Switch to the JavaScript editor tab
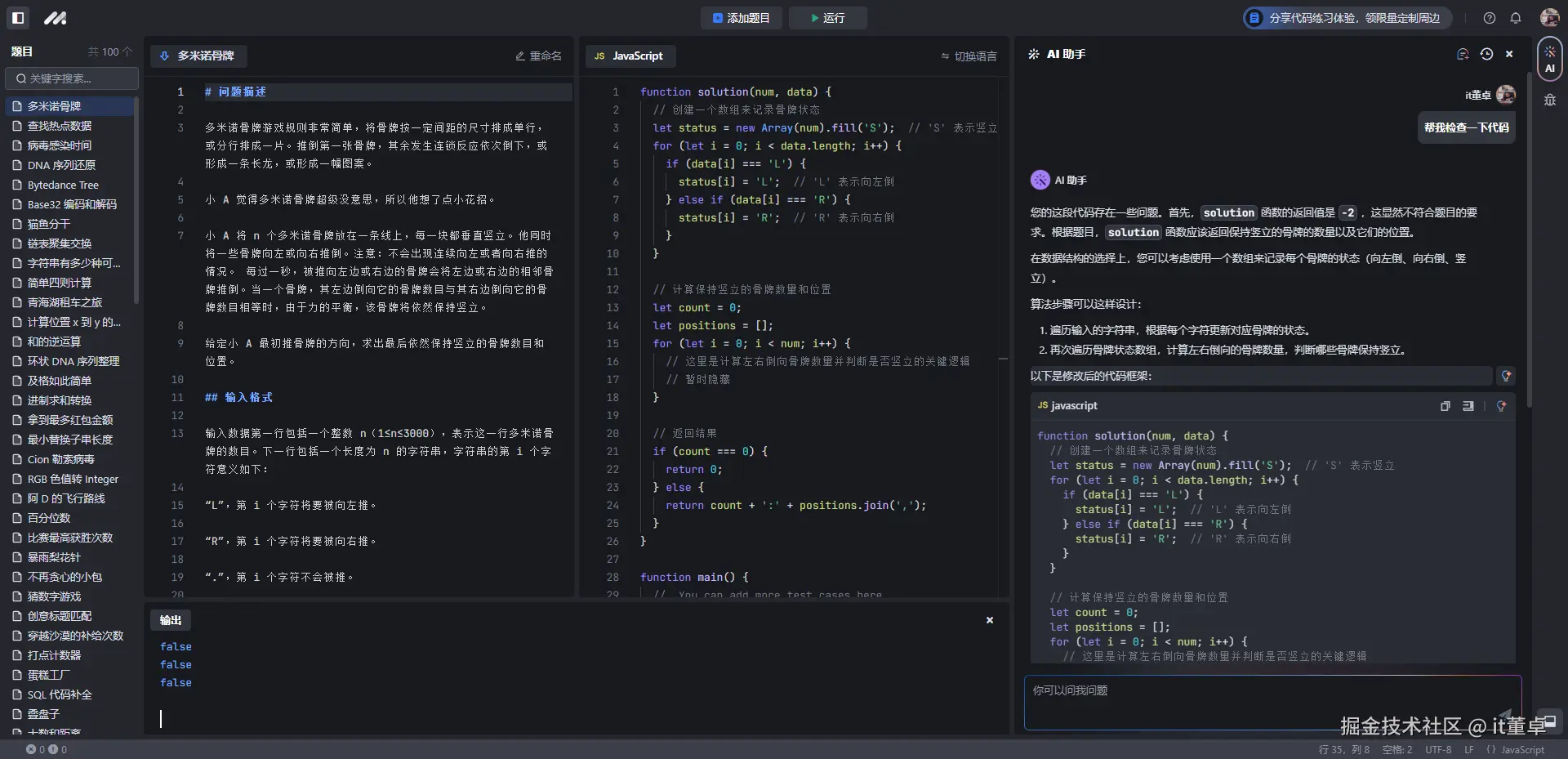This screenshot has width=1568, height=759. [629, 56]
